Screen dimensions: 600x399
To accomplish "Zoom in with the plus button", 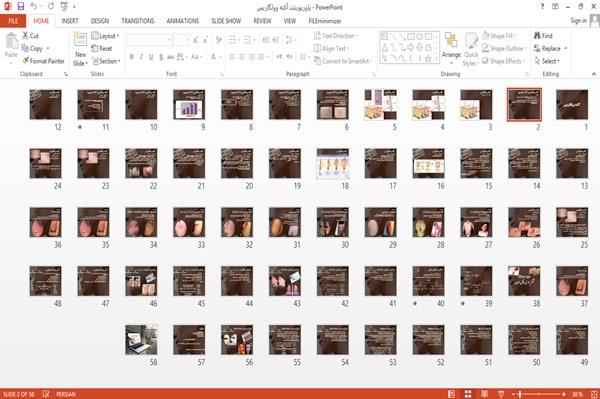I will pyautogui.click(x=564, y=394).
